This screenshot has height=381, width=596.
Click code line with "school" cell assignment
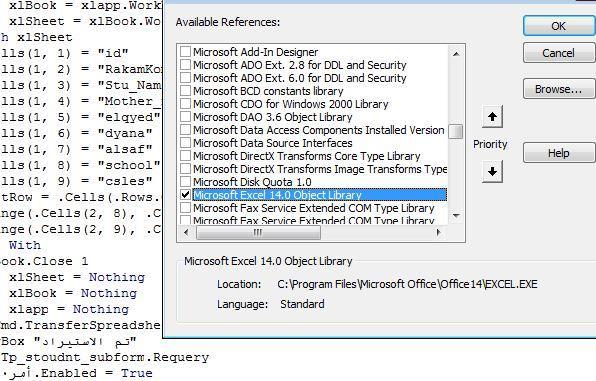80,165
